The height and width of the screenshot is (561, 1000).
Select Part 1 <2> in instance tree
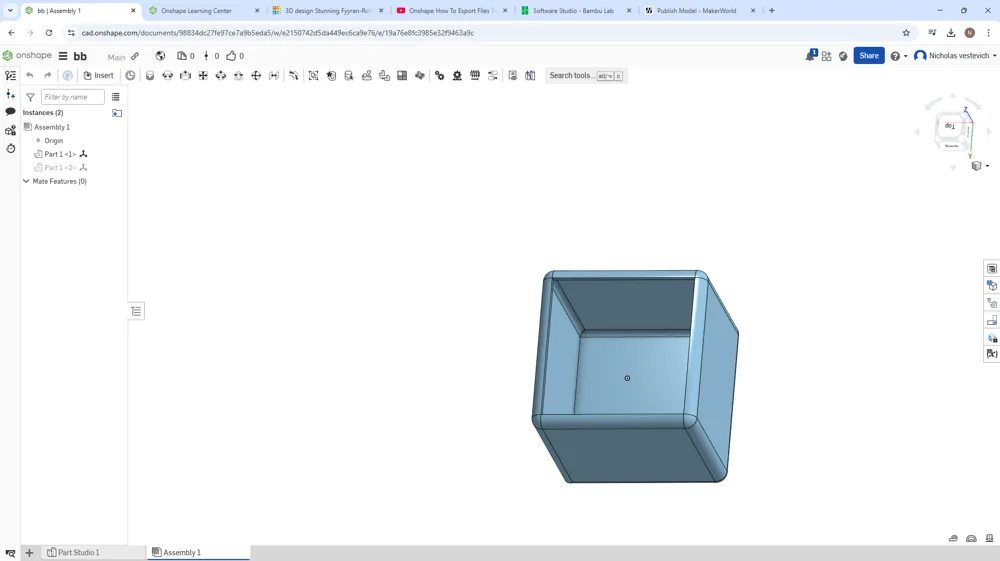point(61,168)
